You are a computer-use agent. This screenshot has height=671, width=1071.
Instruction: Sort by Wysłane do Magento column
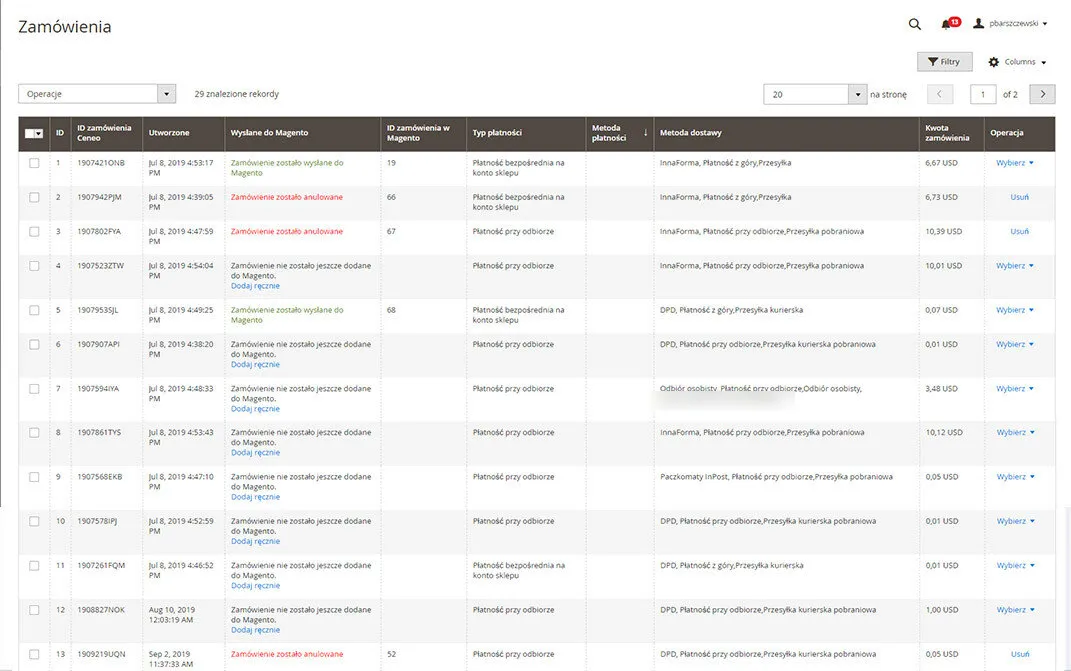point(302,133)
